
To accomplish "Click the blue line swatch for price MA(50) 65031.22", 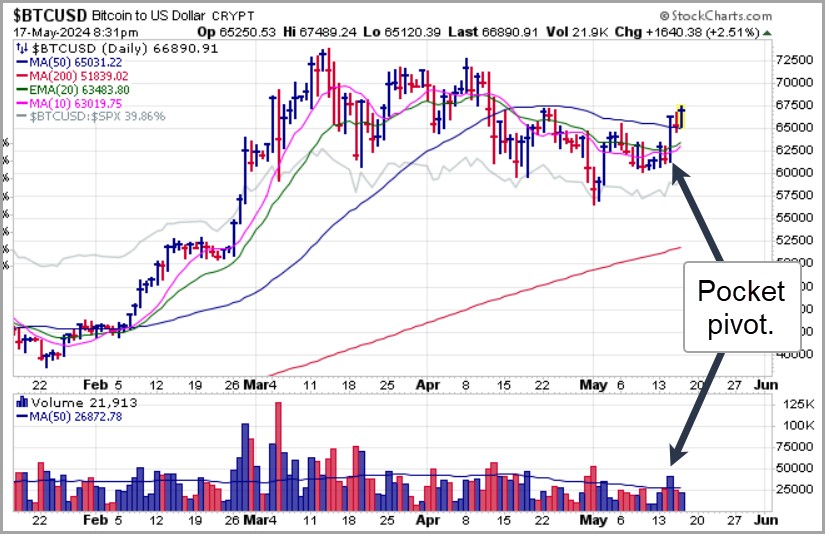I will 22,62.
